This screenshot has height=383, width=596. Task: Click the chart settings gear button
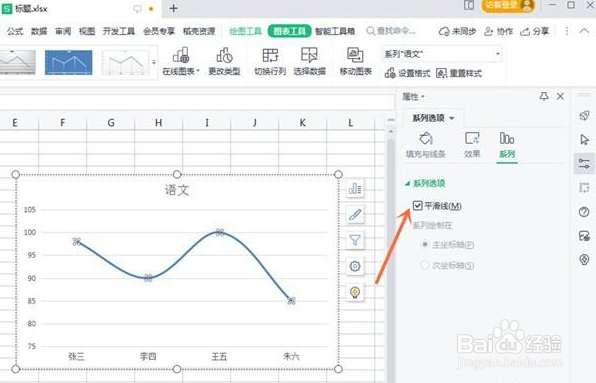[x=355, y=266]
